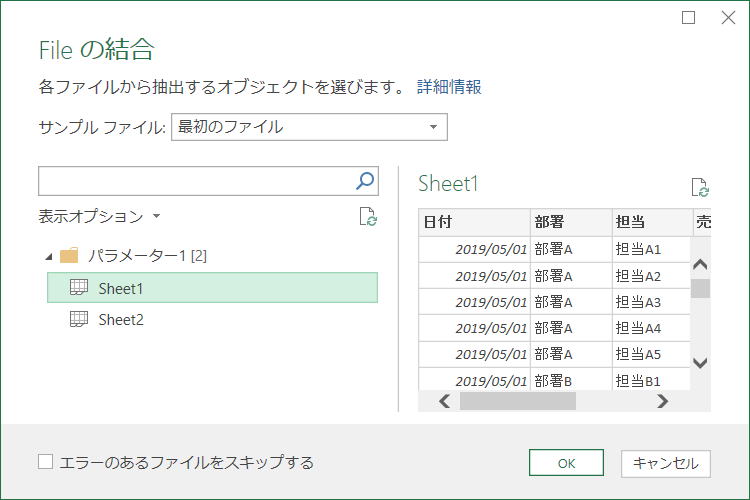The width and height of the screenshot is (750, 500).
Task: Click the キャンセル button
Action: pyautogui.click(x=666, y=463)
